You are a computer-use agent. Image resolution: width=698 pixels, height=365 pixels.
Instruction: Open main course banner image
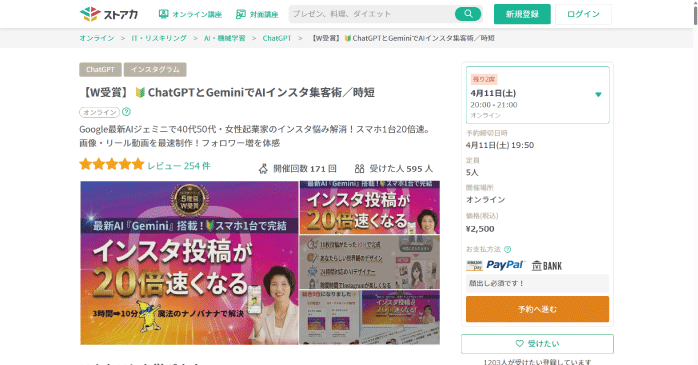coord(189,263)
